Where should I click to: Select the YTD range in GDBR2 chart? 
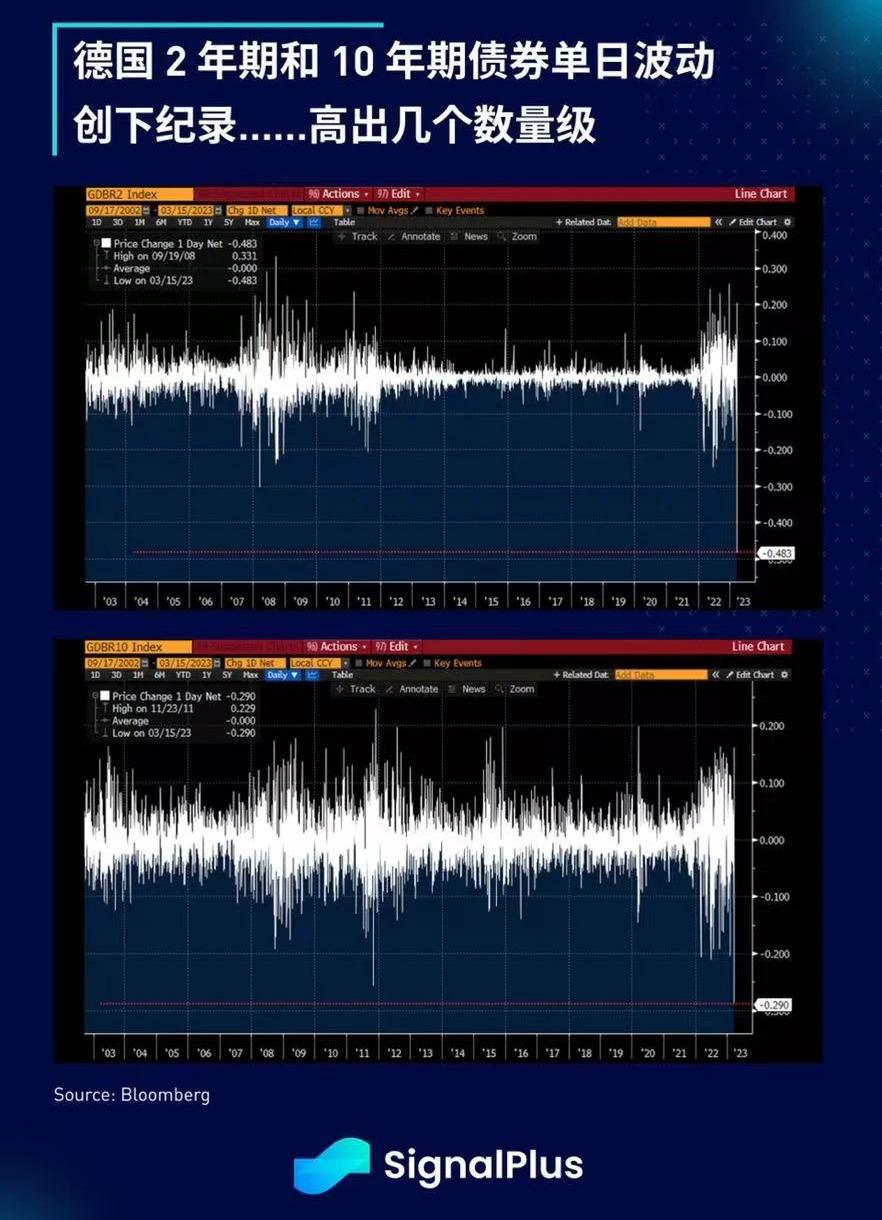(182, 223)
